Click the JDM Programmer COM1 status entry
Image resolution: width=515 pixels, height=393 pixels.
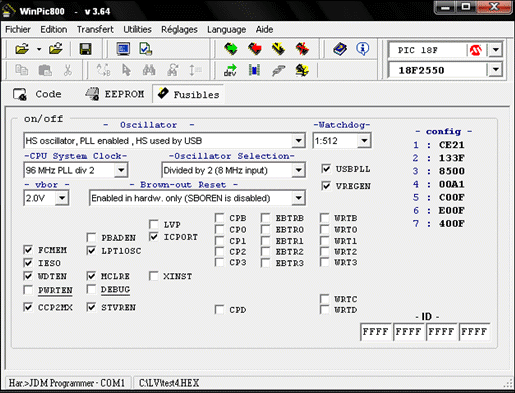click(67, 383)
